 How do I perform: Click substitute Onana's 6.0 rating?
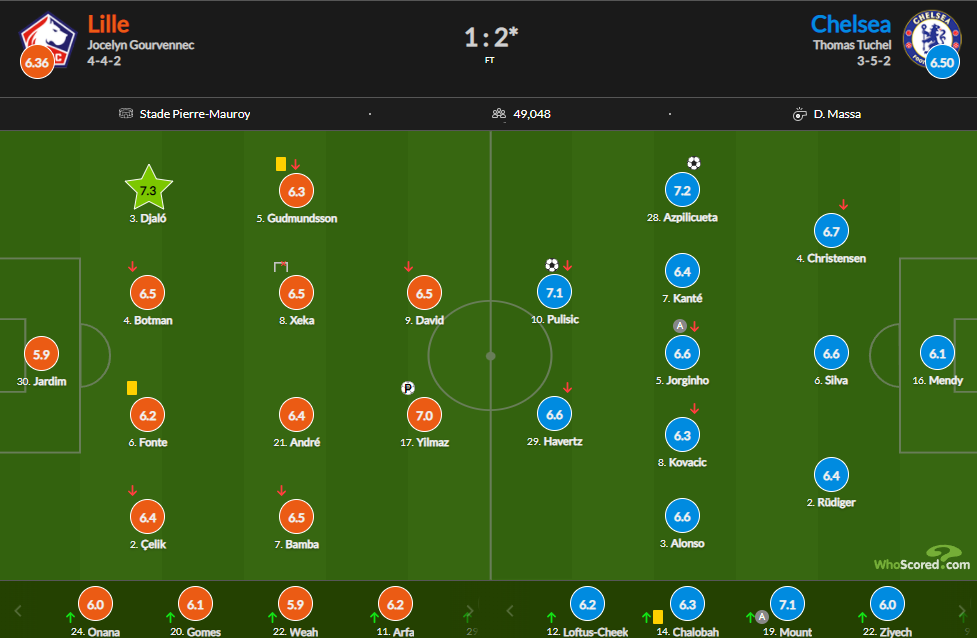pos(95,604)
